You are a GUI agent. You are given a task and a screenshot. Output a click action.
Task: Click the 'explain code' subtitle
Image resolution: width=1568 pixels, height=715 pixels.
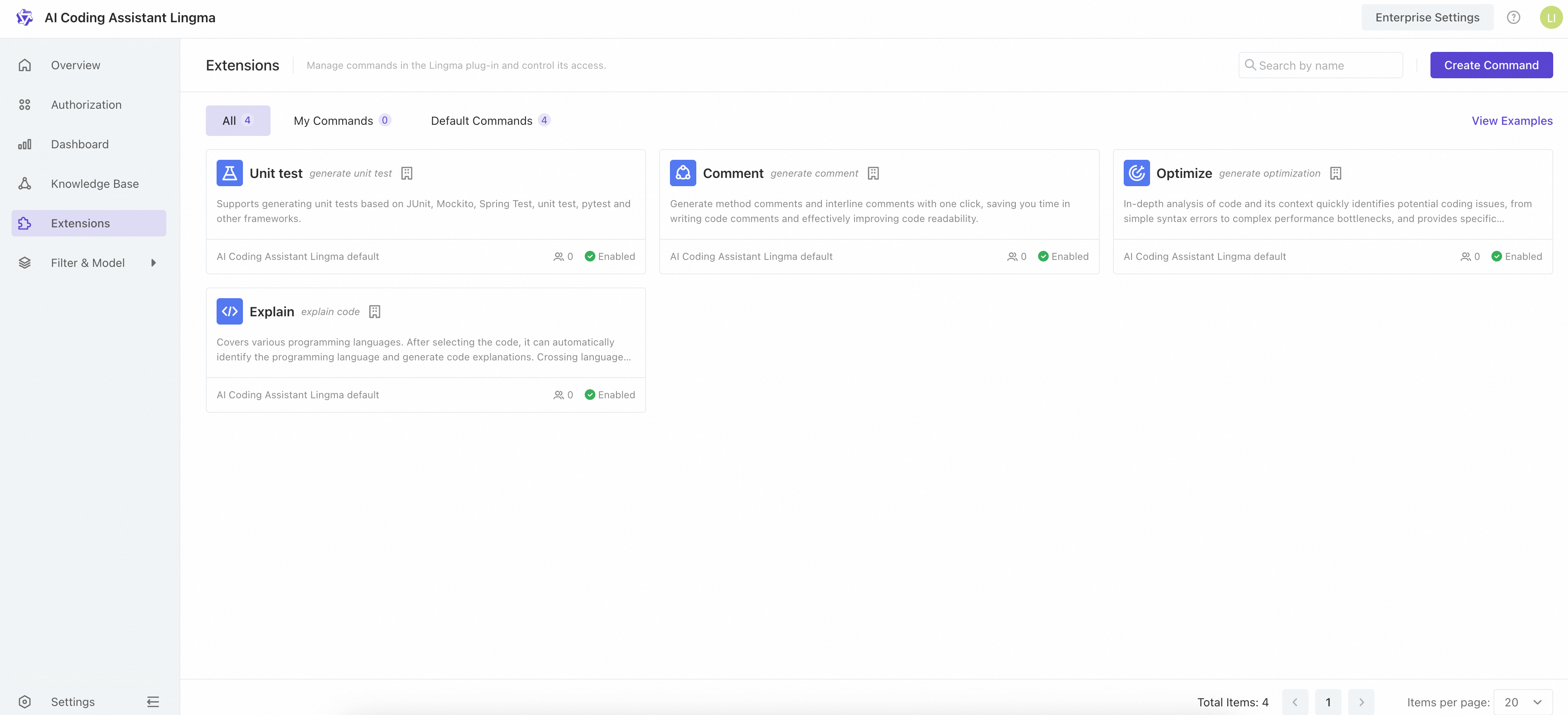pos(331,312)
